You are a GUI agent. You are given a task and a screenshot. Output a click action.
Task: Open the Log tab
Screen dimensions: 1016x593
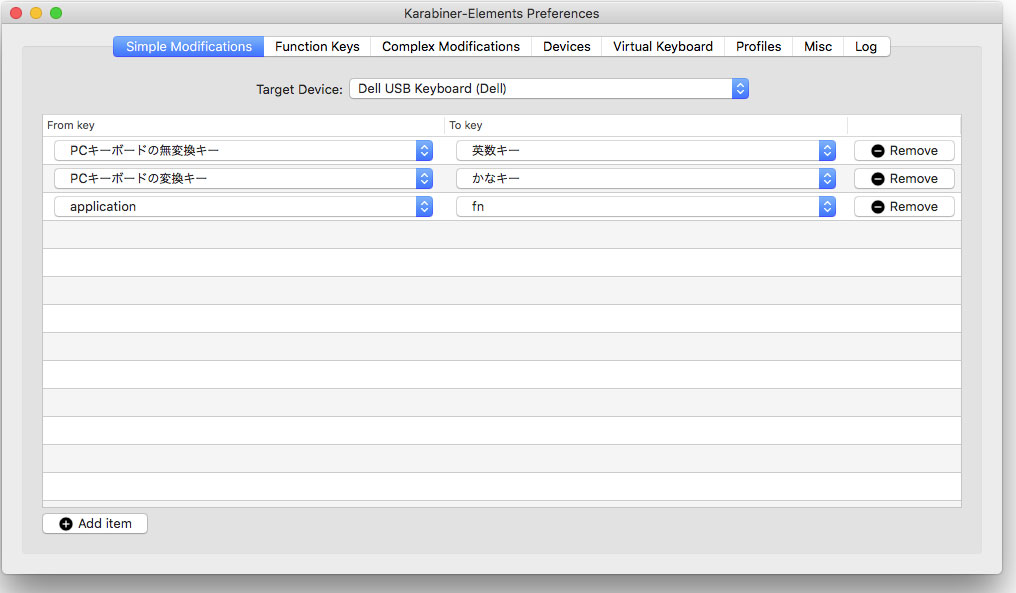[x=866, y=47]
